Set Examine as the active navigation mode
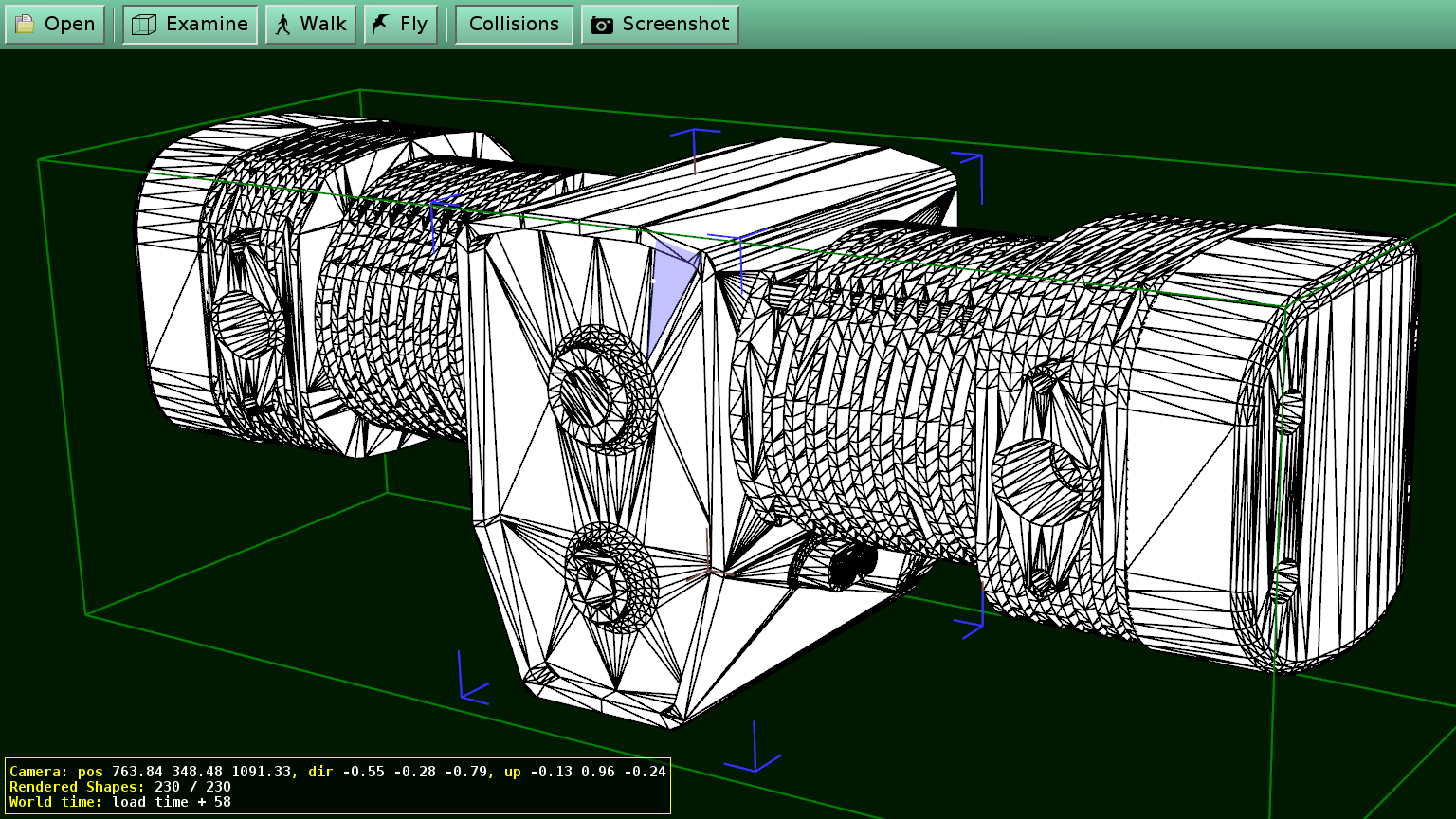This screenshot has width=1456, height=819. [x=190, y=24]
